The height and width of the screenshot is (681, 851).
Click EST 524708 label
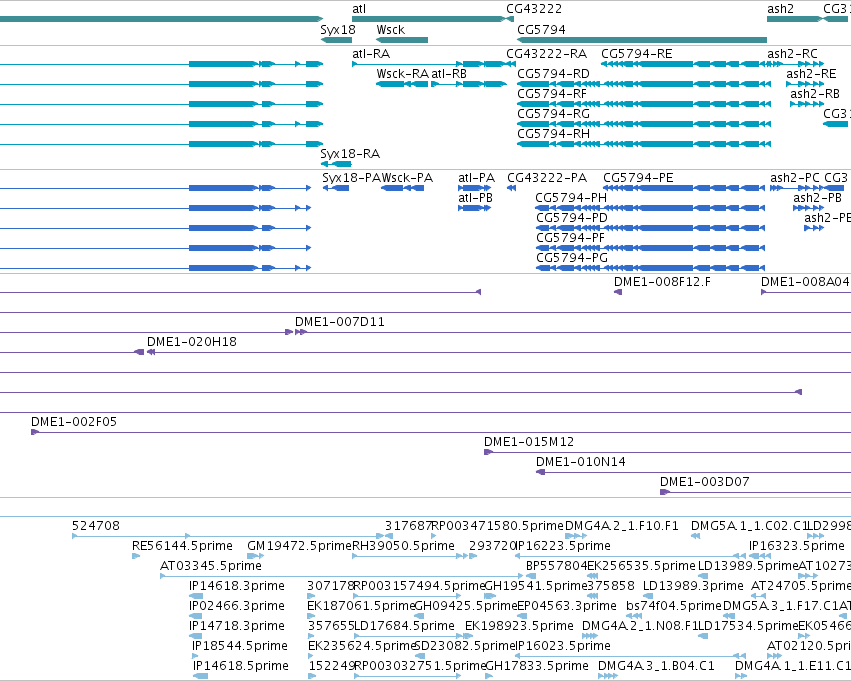96,526
